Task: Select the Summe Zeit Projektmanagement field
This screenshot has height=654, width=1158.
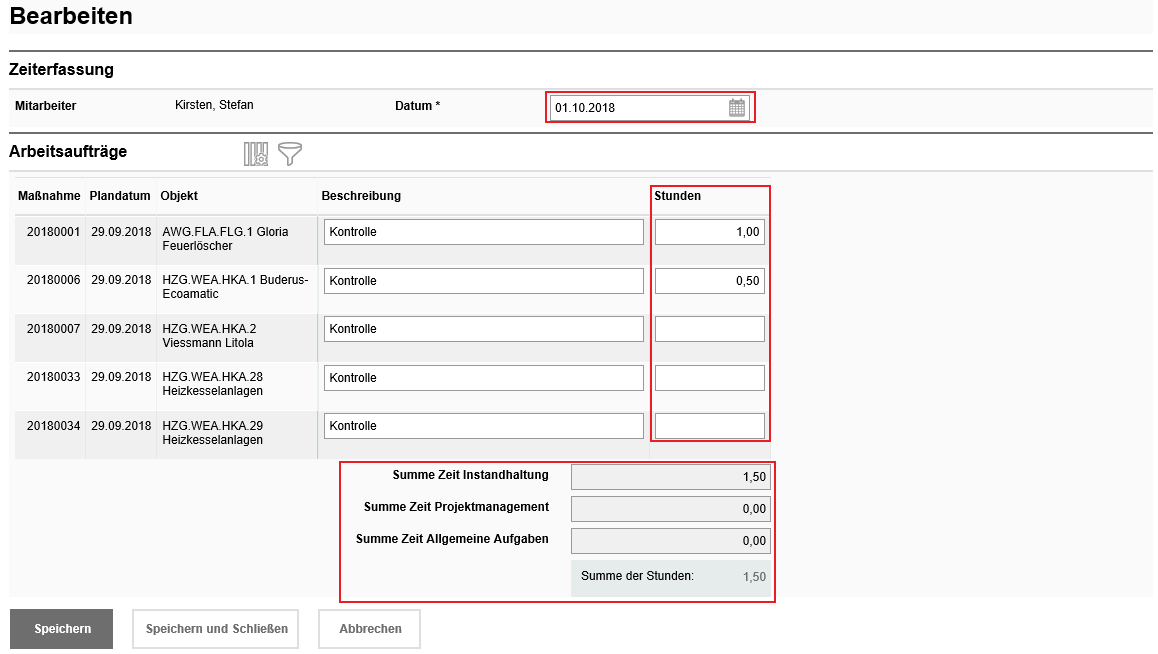Action: coord(670,509)
